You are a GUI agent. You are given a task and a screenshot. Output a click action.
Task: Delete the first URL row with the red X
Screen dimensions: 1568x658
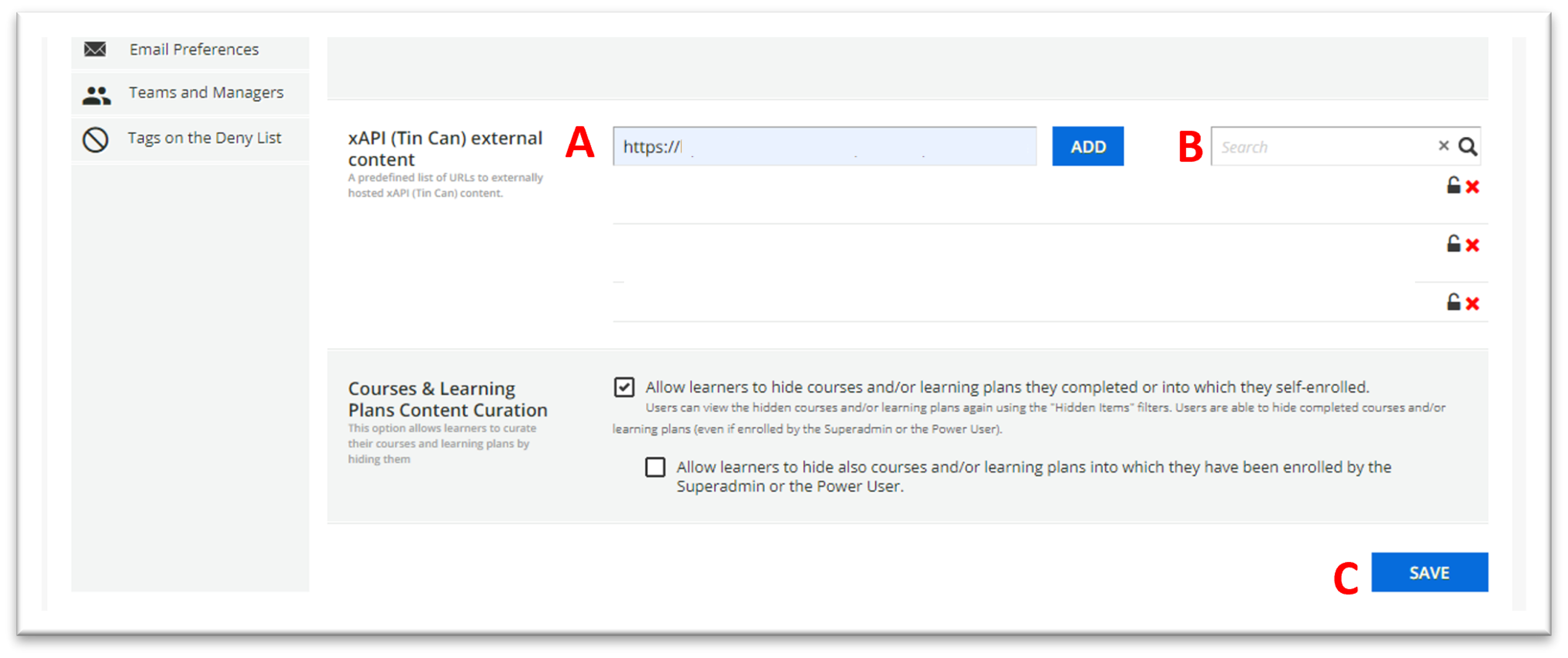(x=1472, y=187)
